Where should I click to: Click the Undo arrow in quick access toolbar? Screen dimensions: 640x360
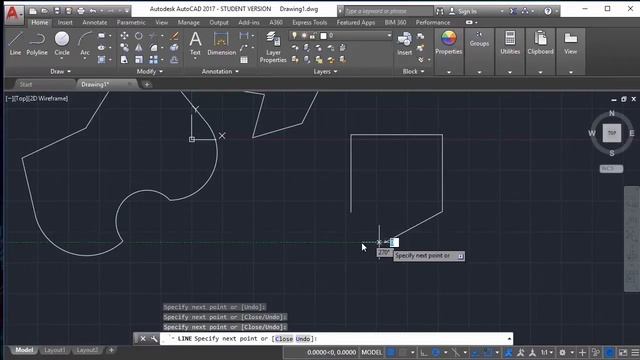coord(93,11)
